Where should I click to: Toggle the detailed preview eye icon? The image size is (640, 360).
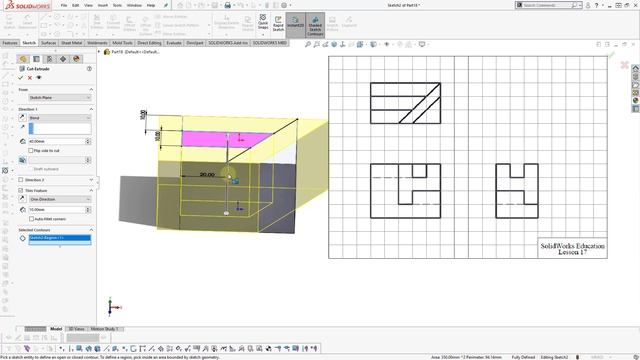click(x=39, y=78)
